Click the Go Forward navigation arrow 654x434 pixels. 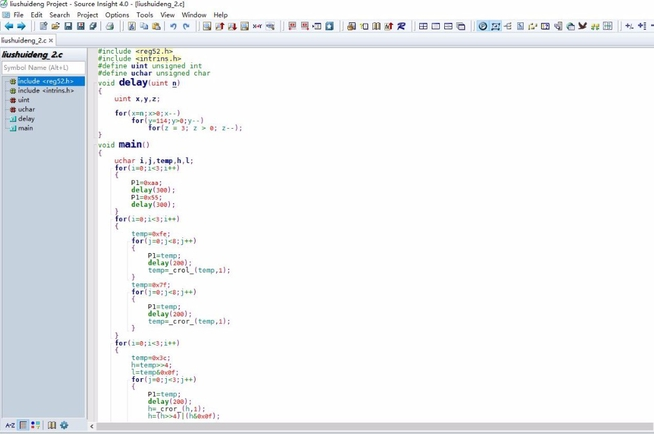[22, 27]
